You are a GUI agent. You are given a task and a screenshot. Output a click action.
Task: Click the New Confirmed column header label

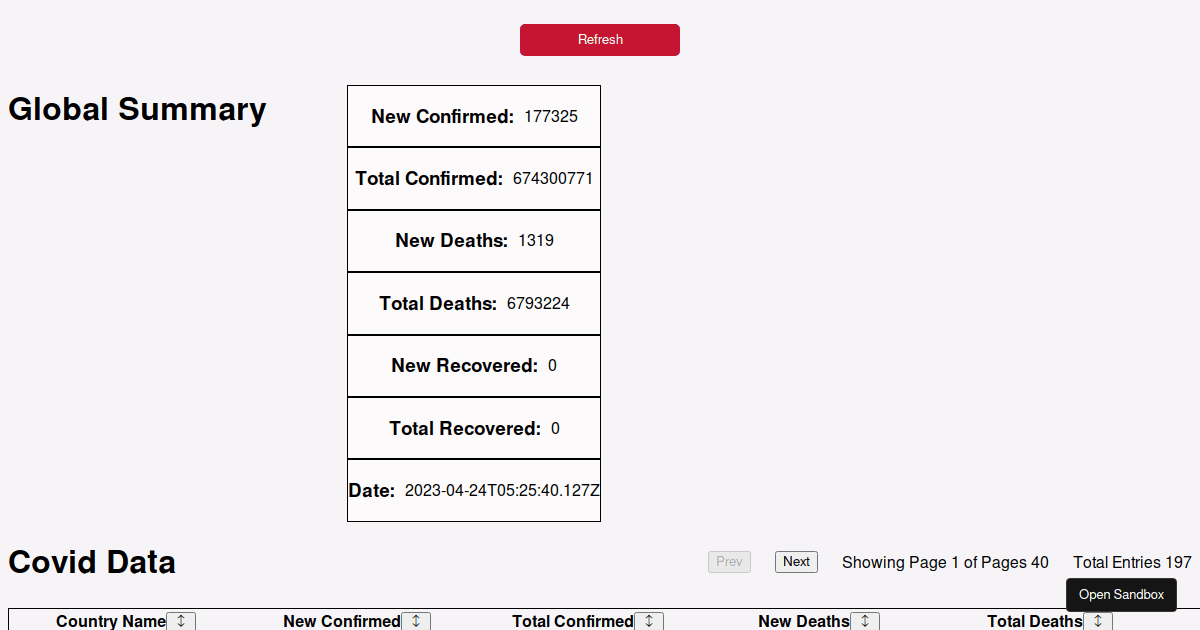[341, 621]
